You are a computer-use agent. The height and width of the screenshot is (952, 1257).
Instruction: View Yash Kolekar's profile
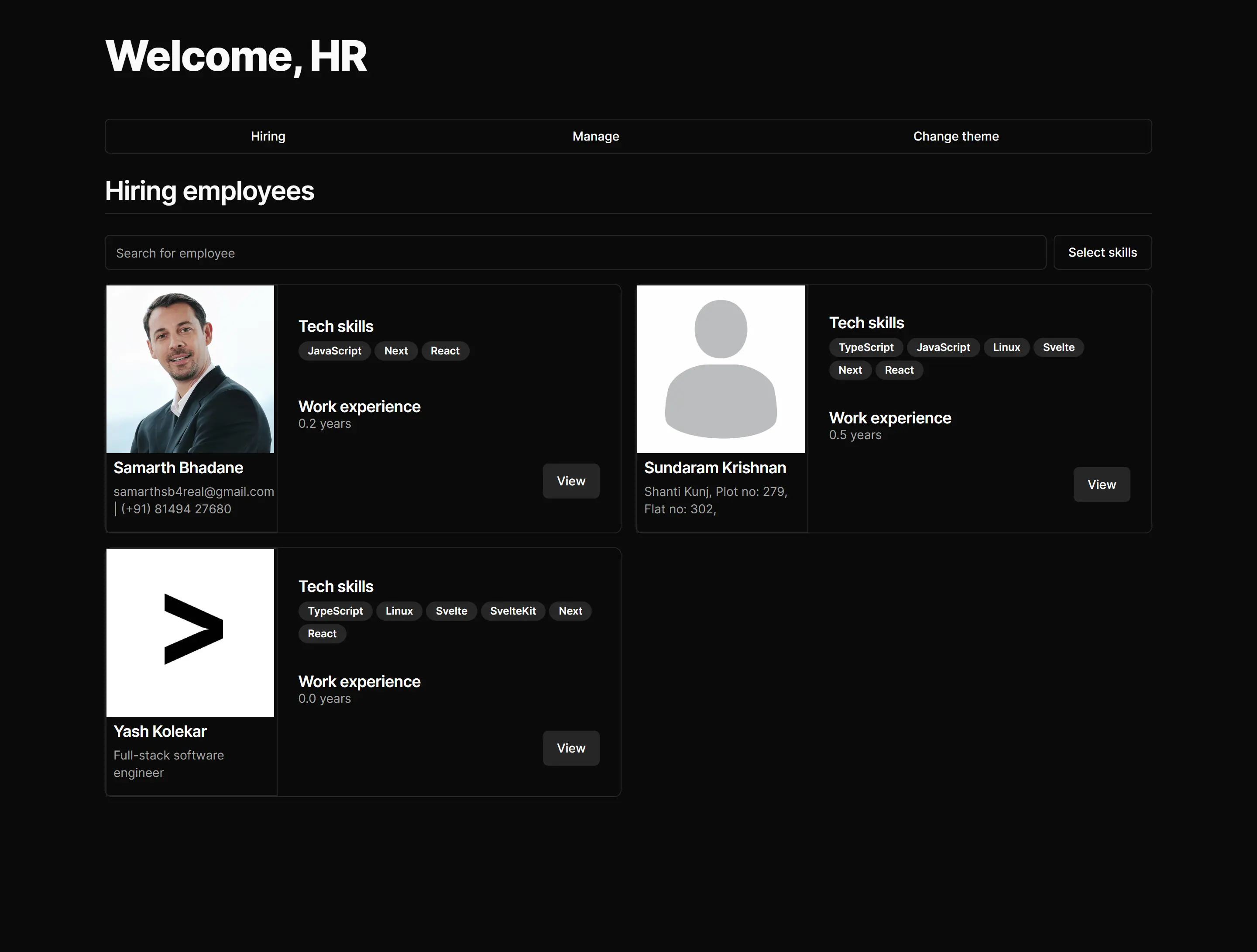pos(570,748)
